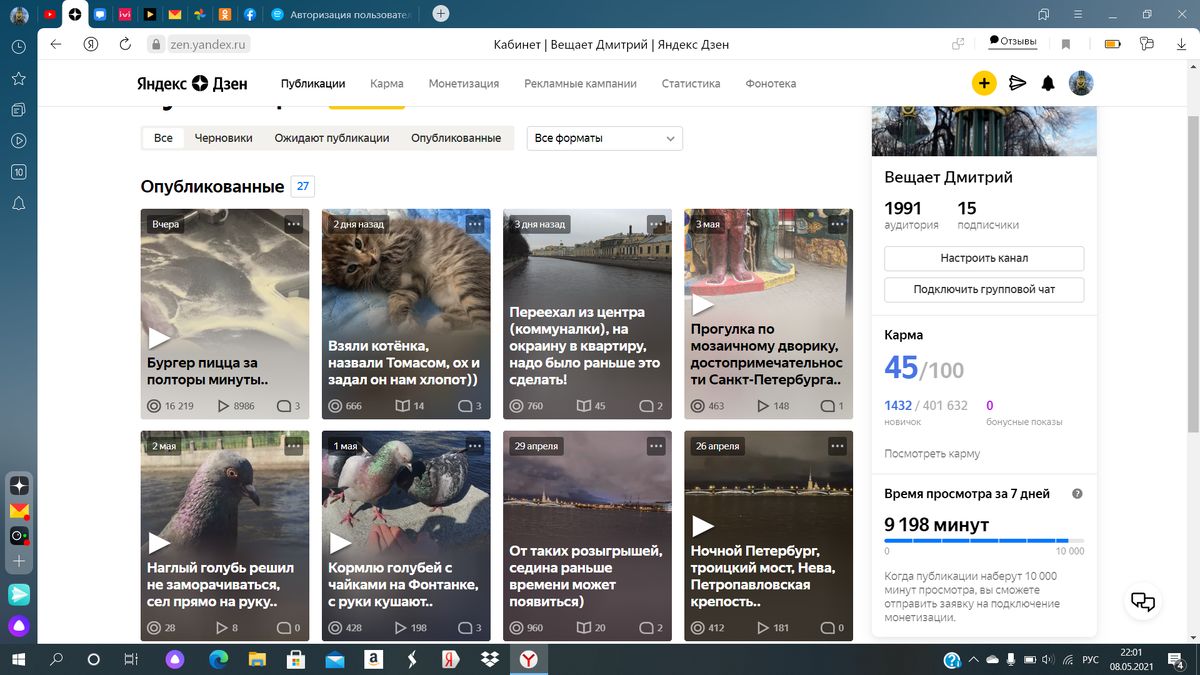Open the Карма tab

point(387,84)
